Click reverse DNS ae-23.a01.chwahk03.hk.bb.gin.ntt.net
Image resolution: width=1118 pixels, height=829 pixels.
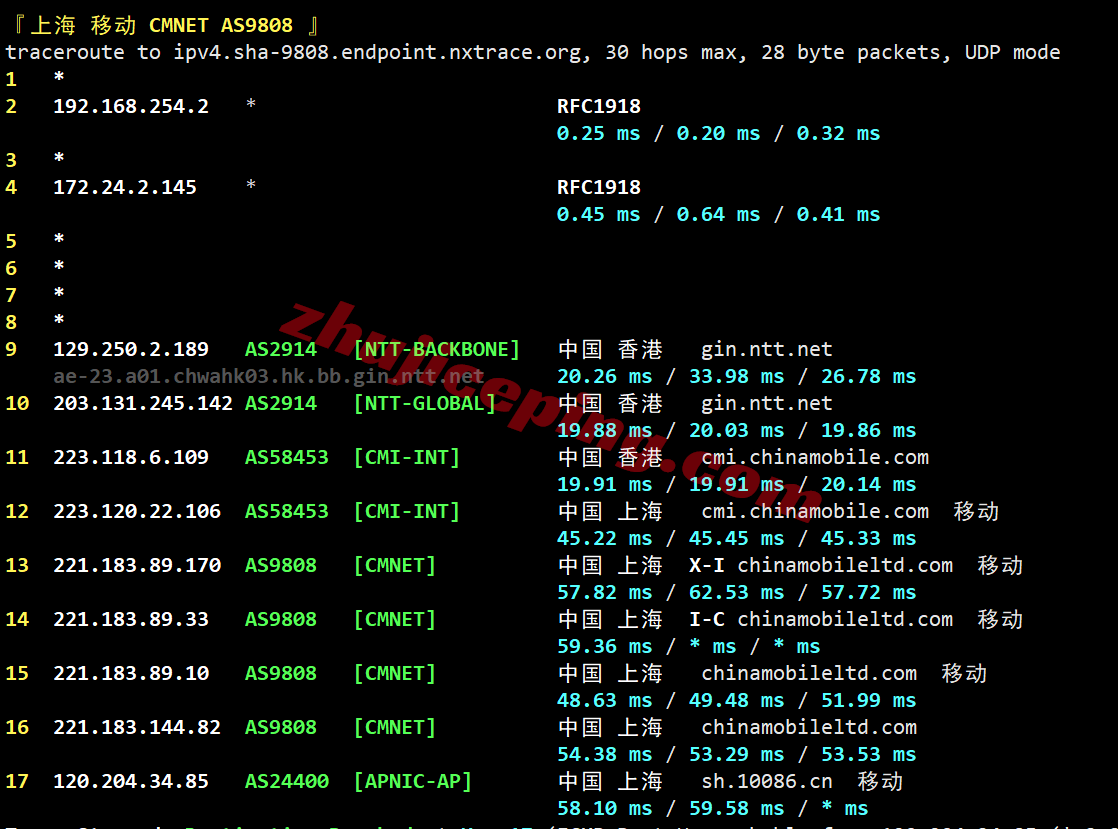coord(269,376)
